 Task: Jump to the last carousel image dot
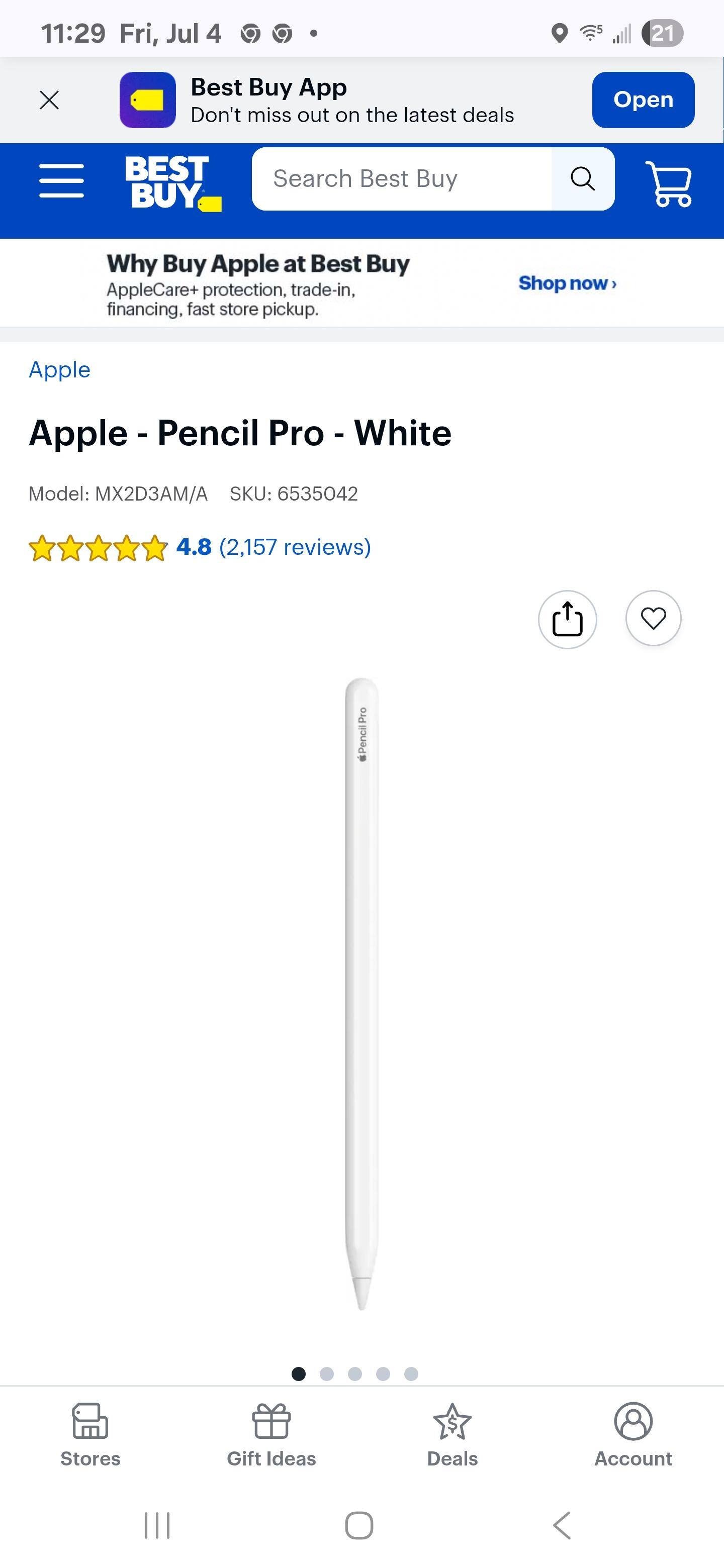[412, 1374]
